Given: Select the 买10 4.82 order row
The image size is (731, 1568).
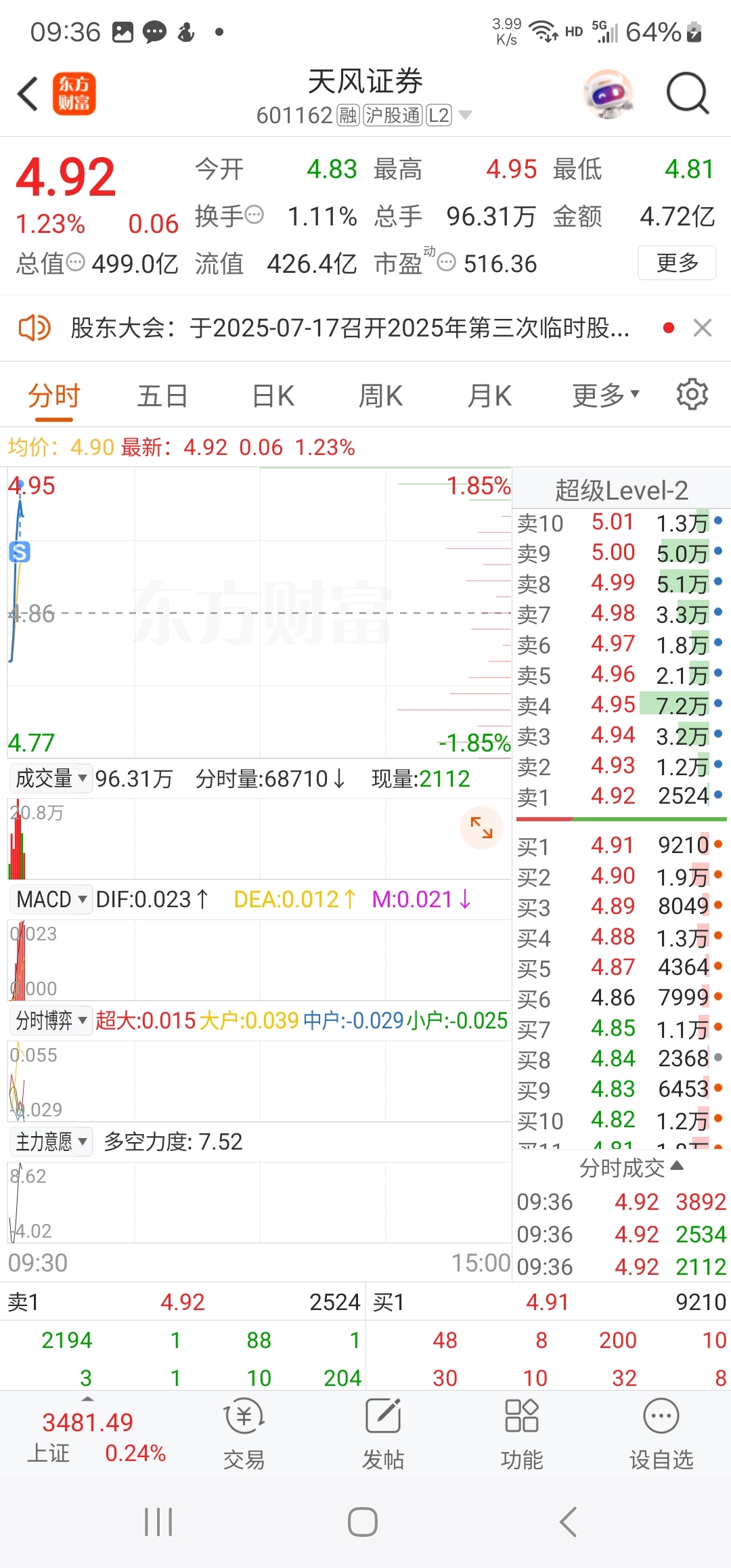Looking at the screenshot, I should (620, 1120).
